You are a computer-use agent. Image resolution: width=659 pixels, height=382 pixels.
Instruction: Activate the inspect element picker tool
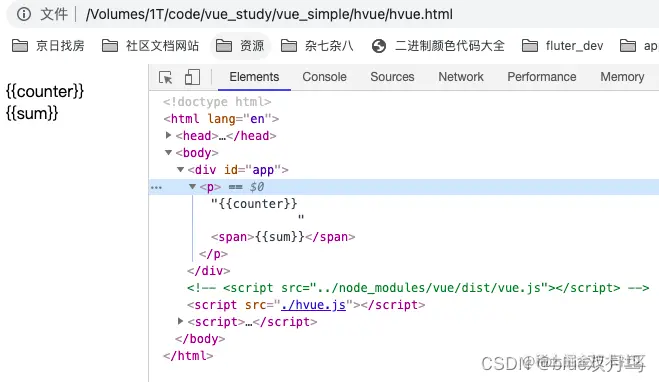tap(166, 77)
